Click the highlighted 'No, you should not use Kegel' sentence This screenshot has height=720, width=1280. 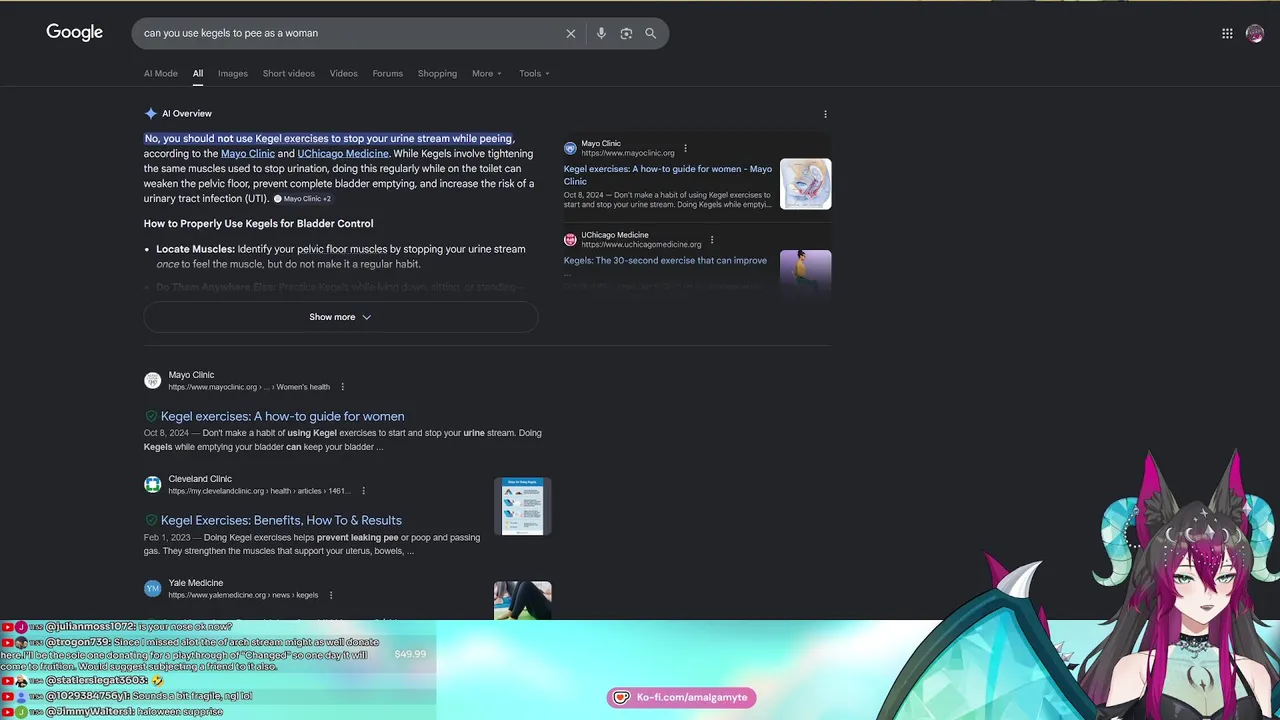(328, 139)
